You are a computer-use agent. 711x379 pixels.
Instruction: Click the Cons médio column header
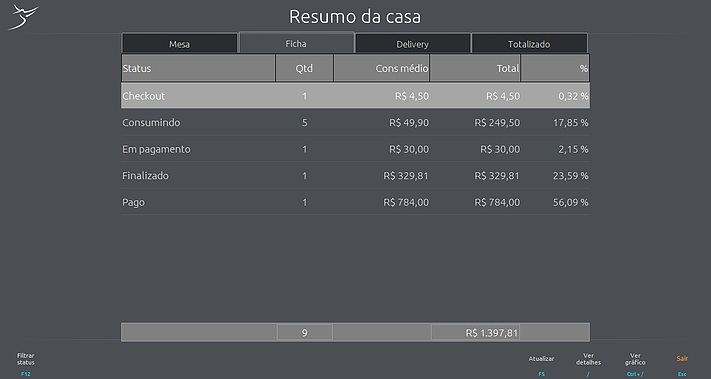pyautogui.click(x=381, y=68)
